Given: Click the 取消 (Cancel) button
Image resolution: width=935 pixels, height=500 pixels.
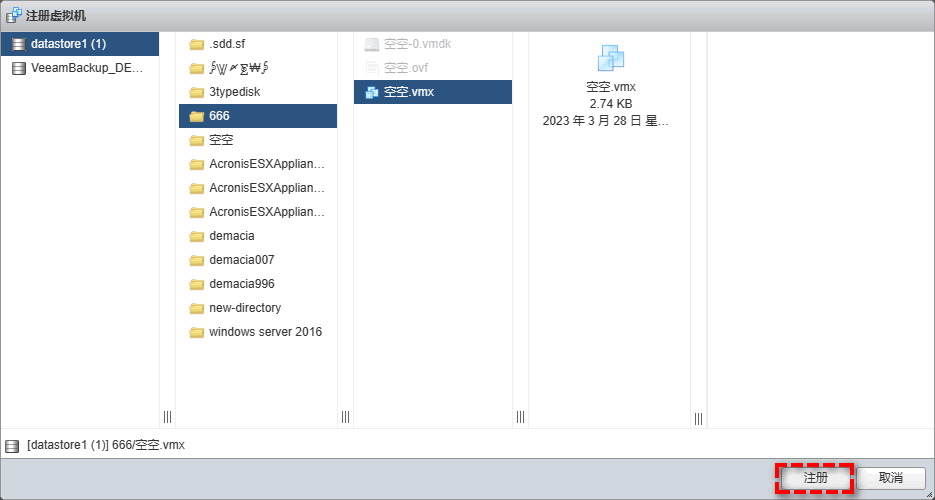Looking at the screenshot, I should pyautogui.click(x=890, y=478).
